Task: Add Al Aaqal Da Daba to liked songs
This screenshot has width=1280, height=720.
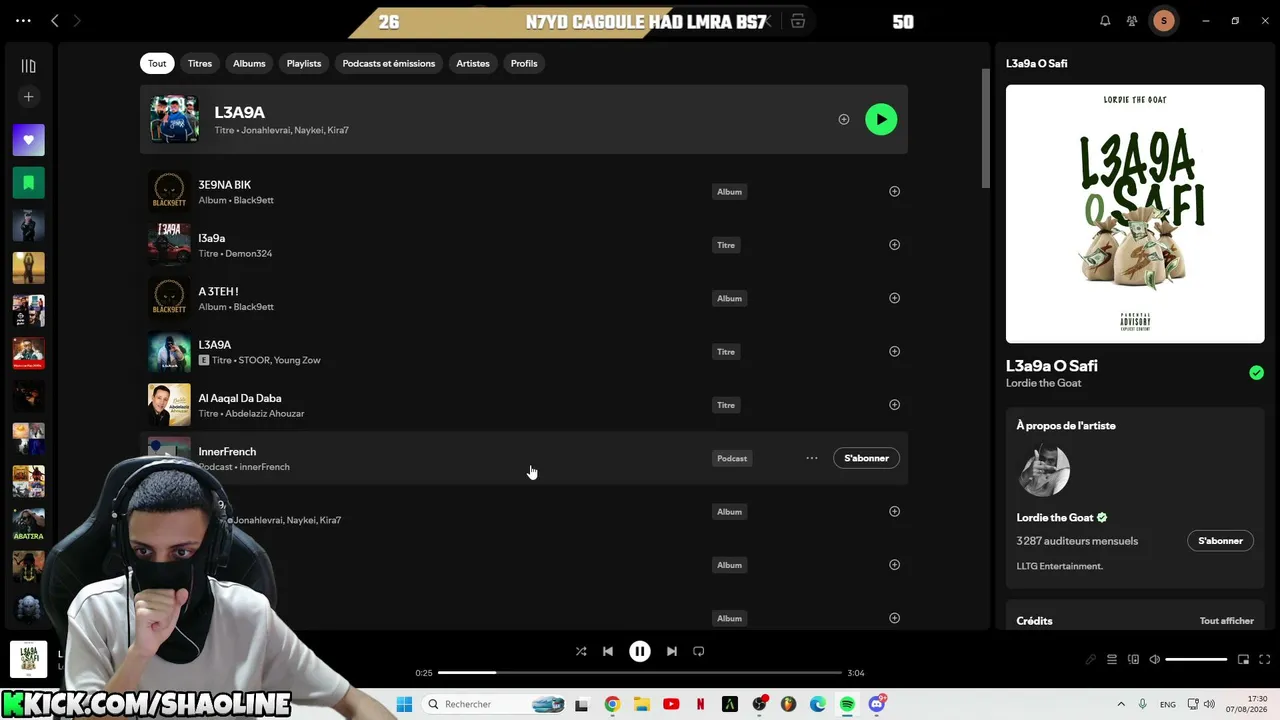Action: tap(894, 405)
